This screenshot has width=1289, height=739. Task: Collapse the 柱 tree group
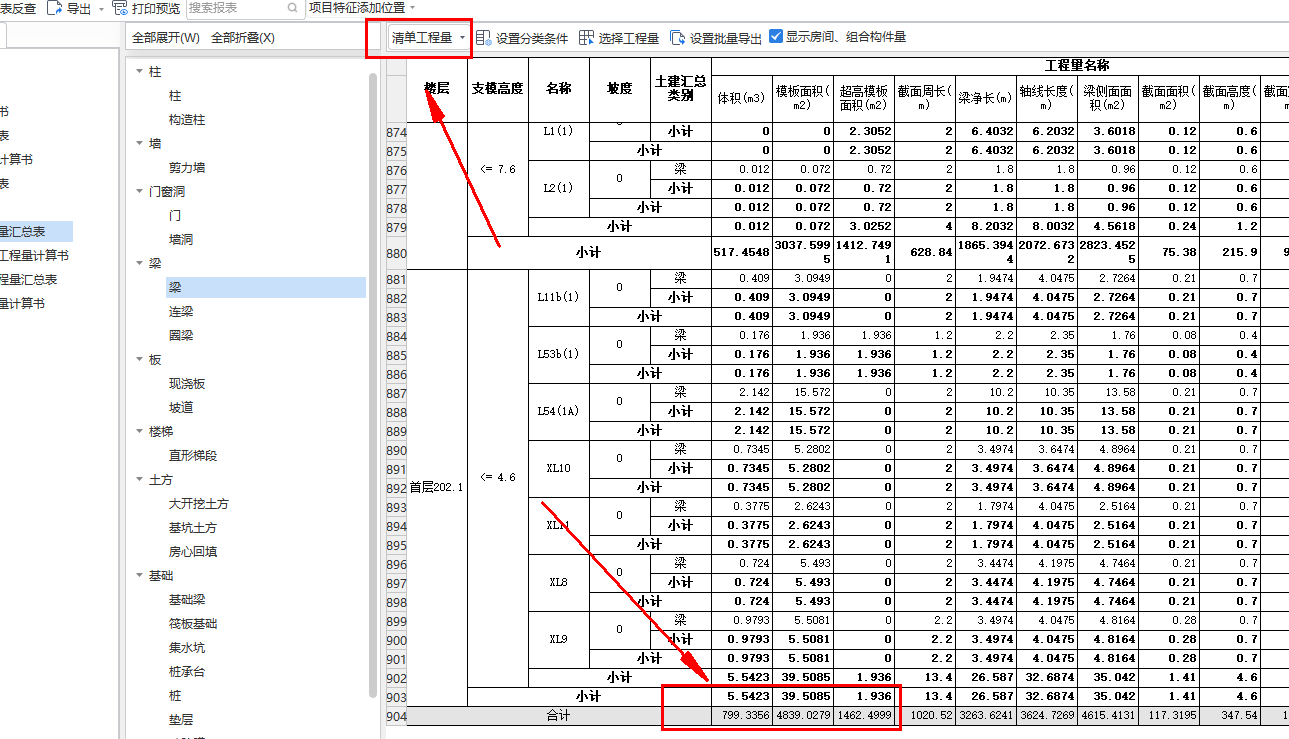coord(140,72)
